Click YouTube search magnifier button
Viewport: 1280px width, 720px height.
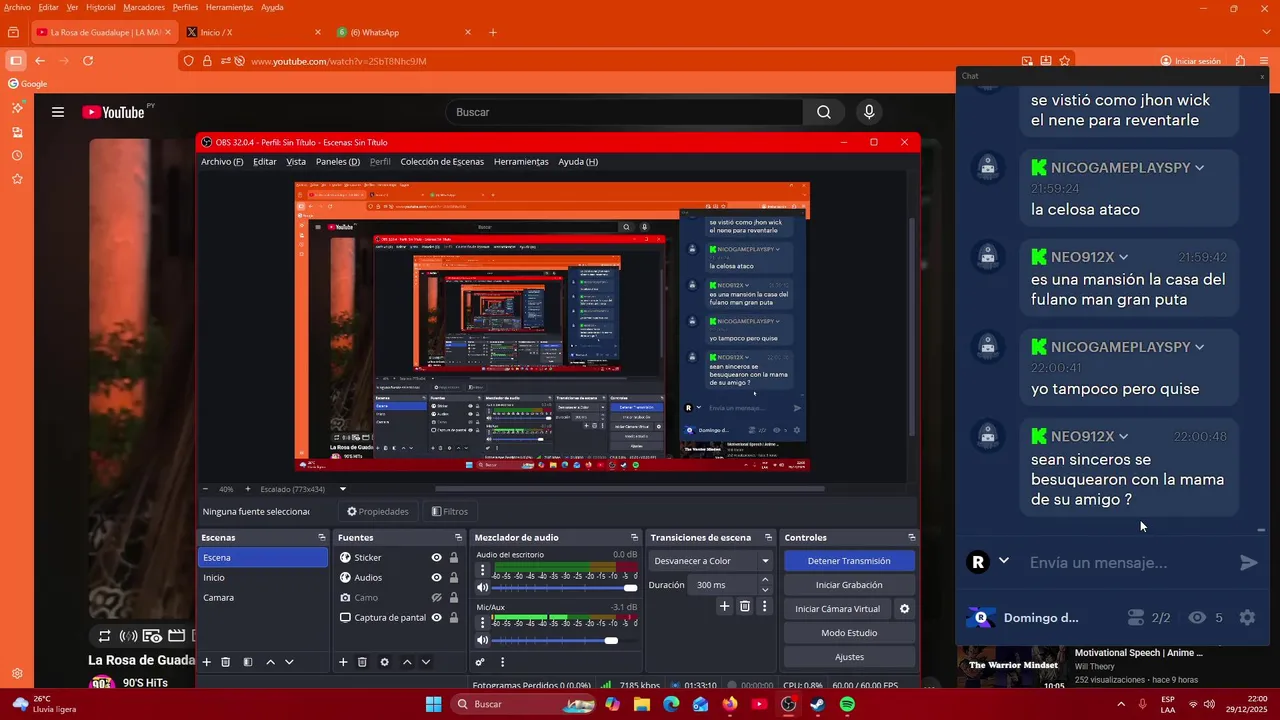coord(824,112)
